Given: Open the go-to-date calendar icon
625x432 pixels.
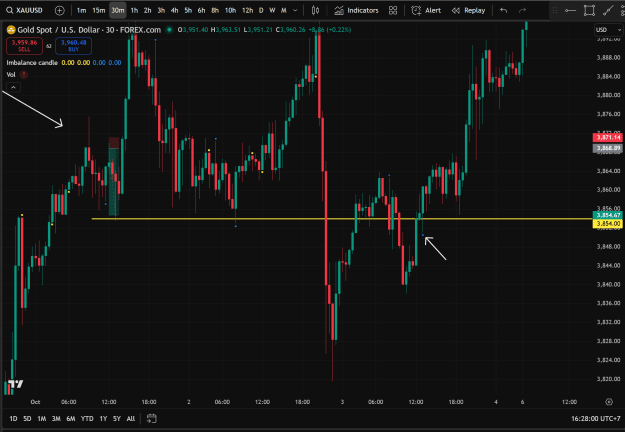Looking at the screenshot, I should [151, 418].
